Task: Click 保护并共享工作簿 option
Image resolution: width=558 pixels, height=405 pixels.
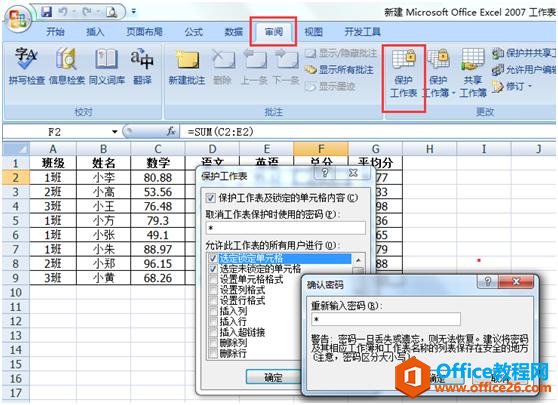Action: [x=523, y=53]
